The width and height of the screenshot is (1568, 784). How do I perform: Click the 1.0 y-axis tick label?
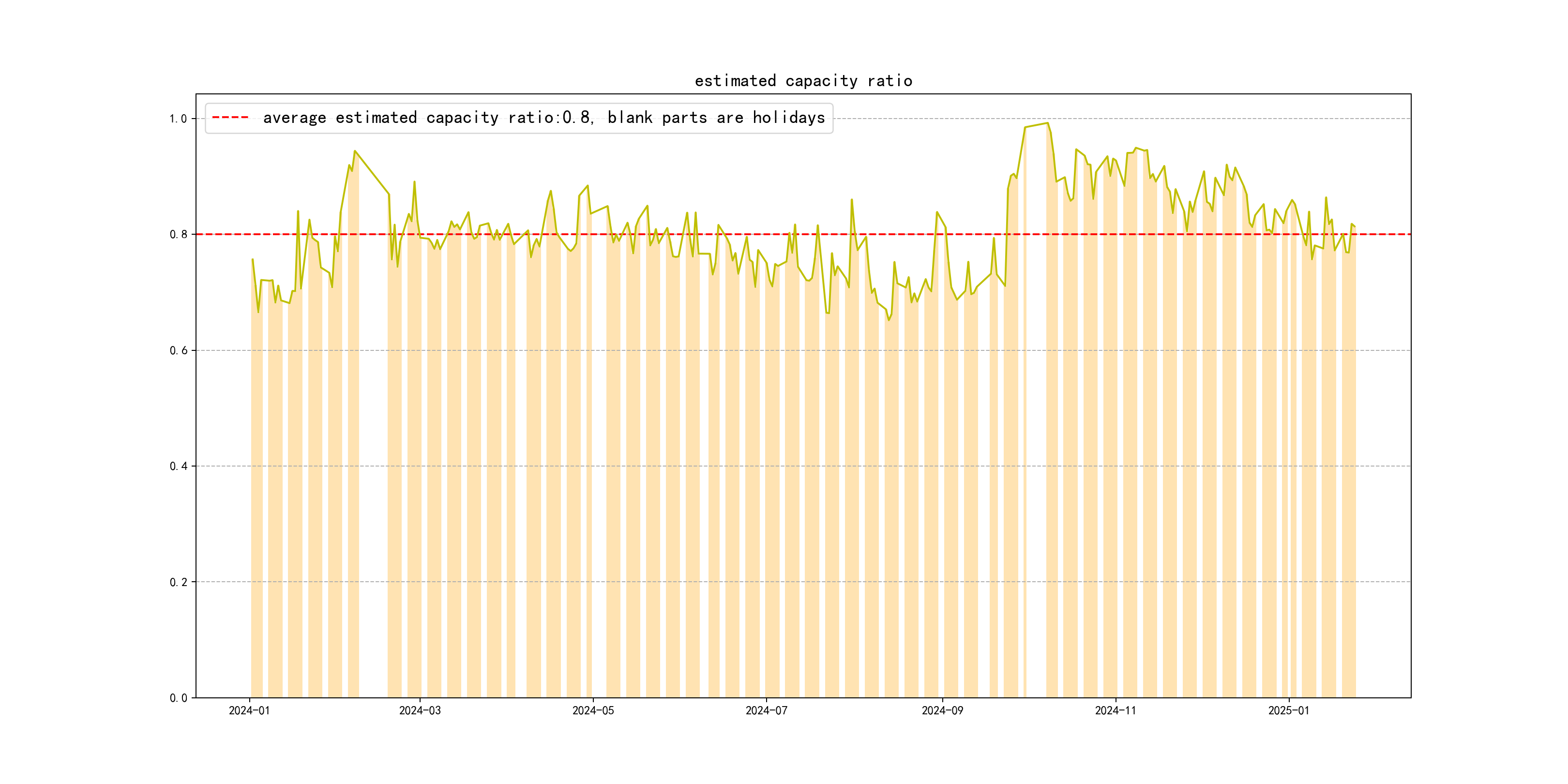pyautogui.click(x=178, y=119)
